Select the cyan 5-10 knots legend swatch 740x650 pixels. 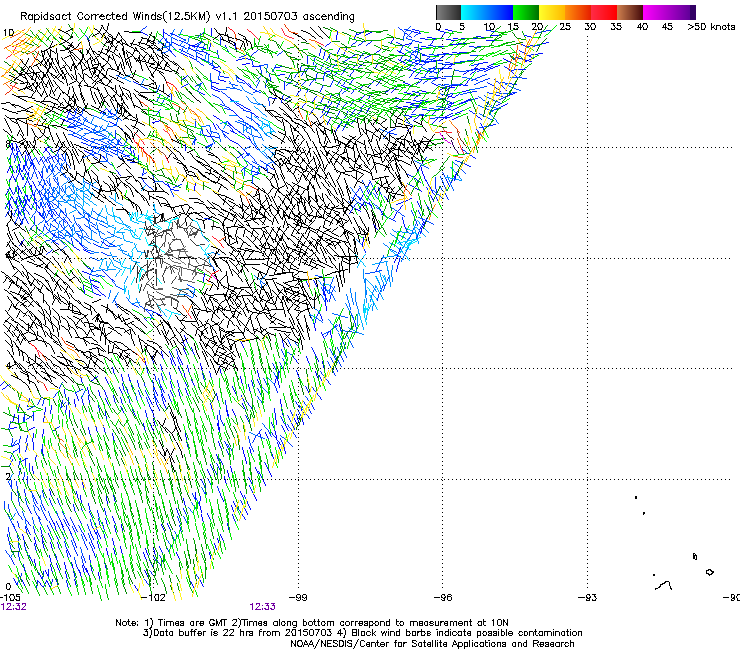point(474,12)
